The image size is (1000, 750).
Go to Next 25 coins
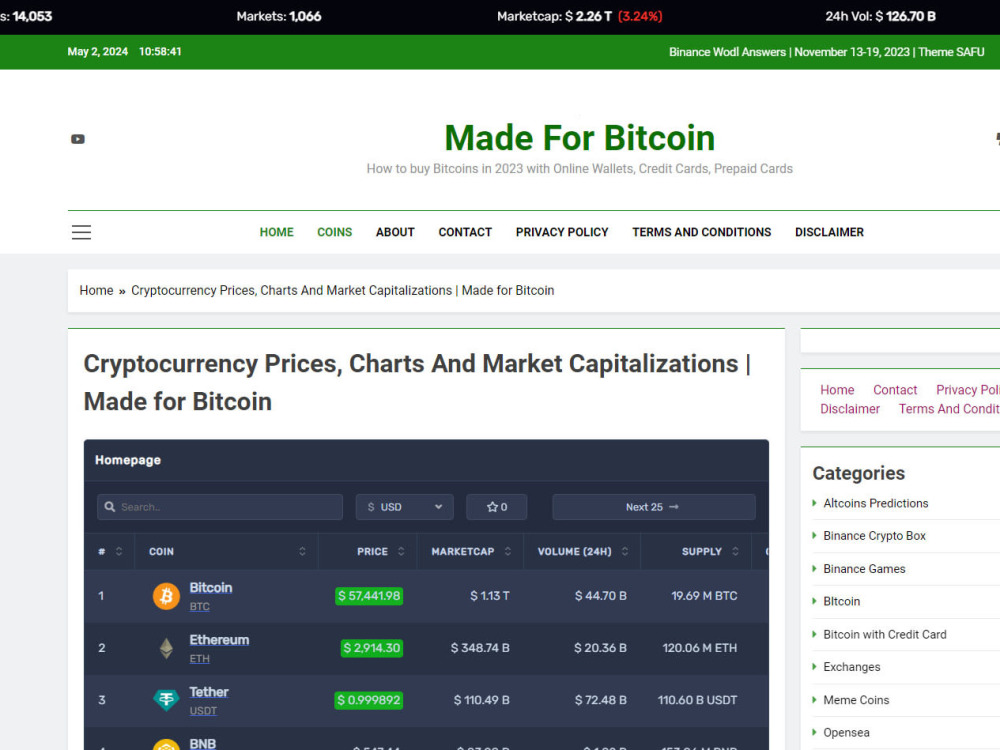point(654,507)
